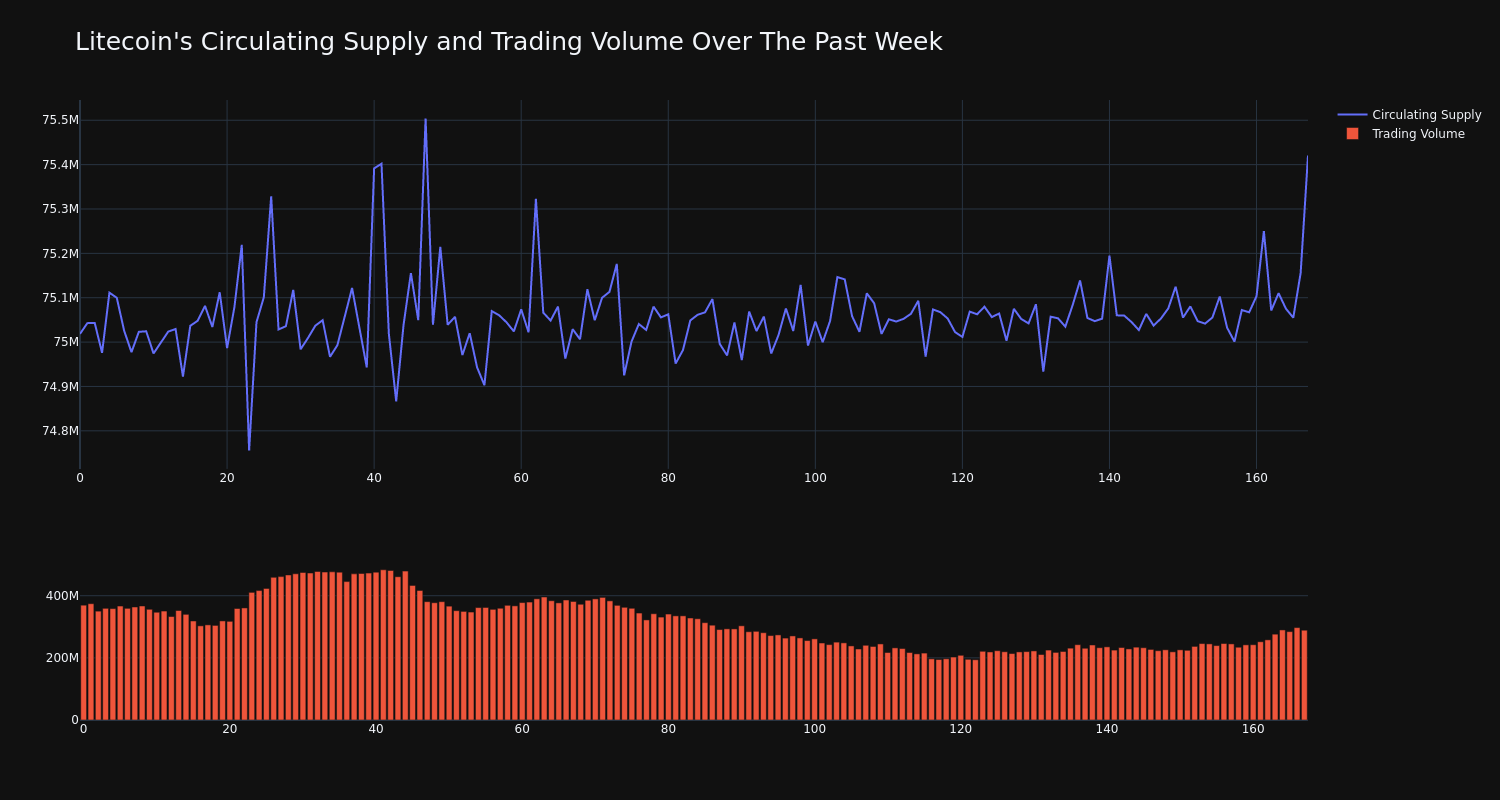Click the last trading volume bar
Viewport: 1500px width, 800px height.
tap(1304, 675)
